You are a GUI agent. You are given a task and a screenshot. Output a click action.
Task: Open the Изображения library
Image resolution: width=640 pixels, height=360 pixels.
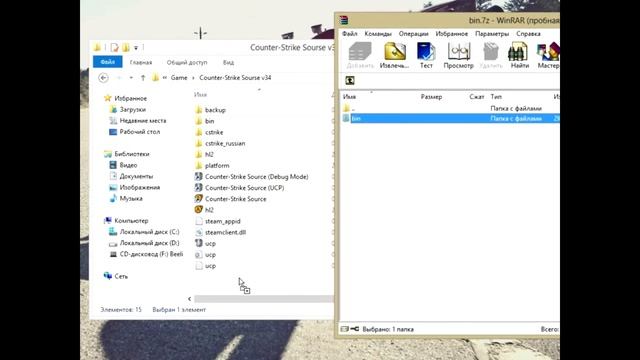tap(135, 187)
